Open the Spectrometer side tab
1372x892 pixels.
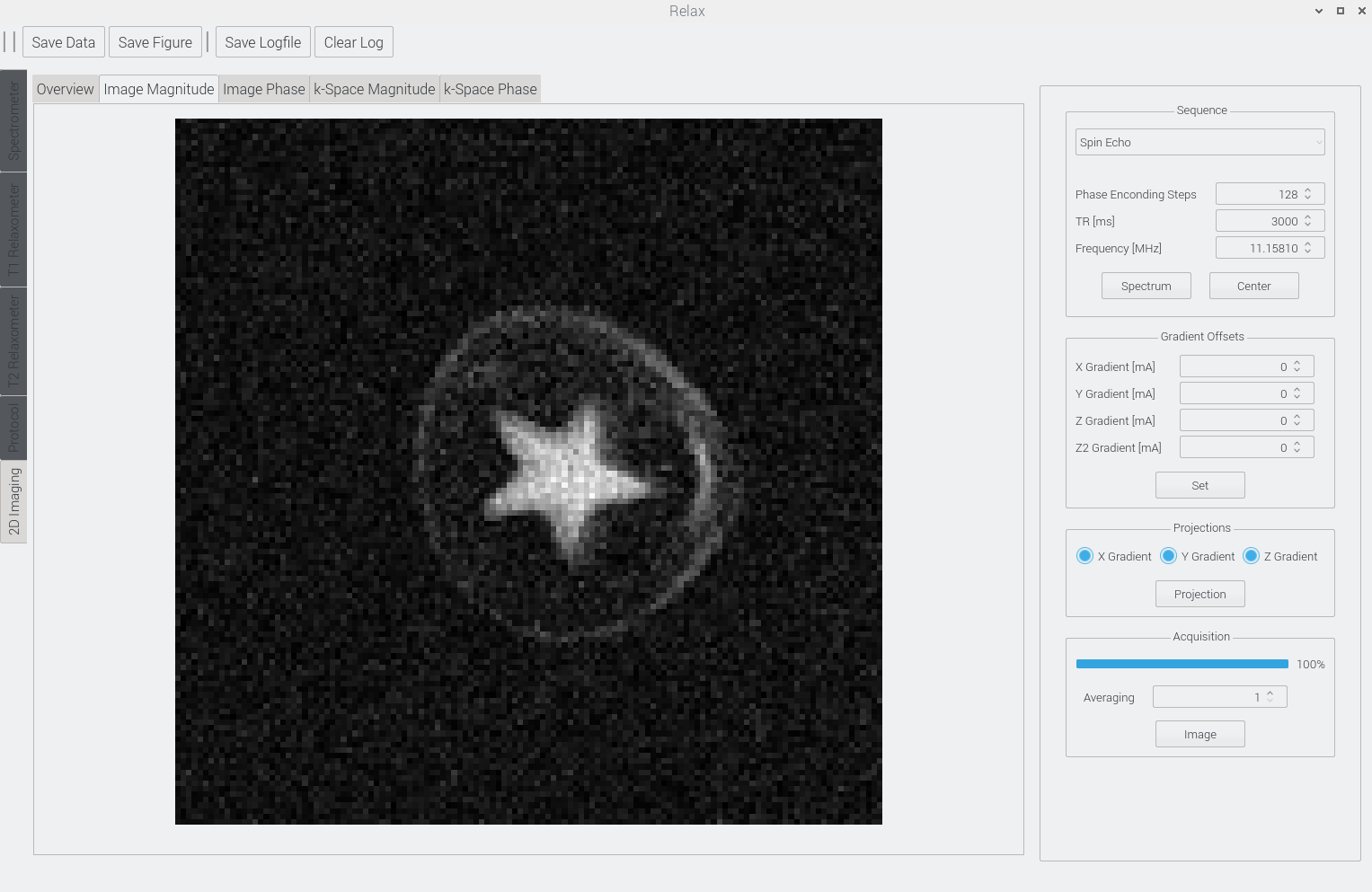13,120
